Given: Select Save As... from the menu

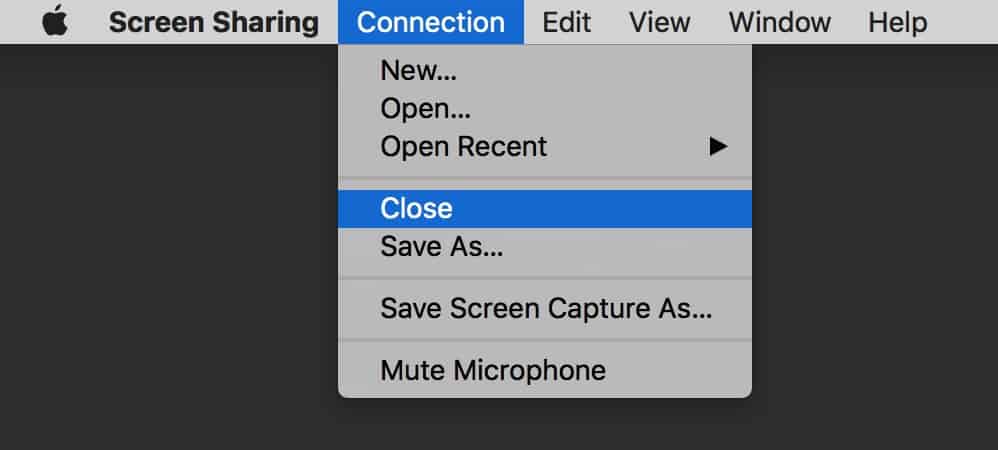Looking at the screenshot, I should point(441,246).
